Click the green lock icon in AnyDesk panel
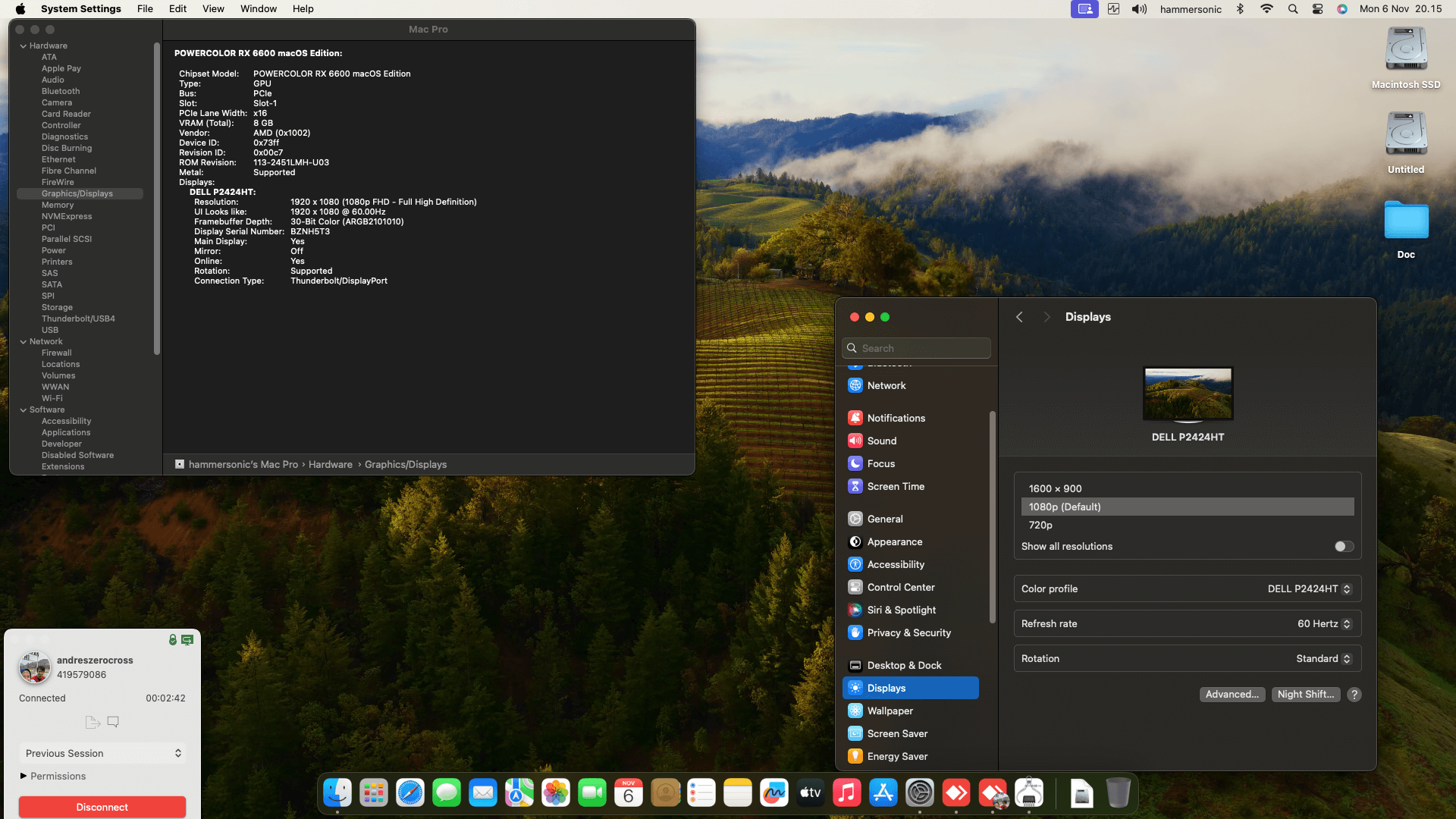 click(x=173, y=640)
